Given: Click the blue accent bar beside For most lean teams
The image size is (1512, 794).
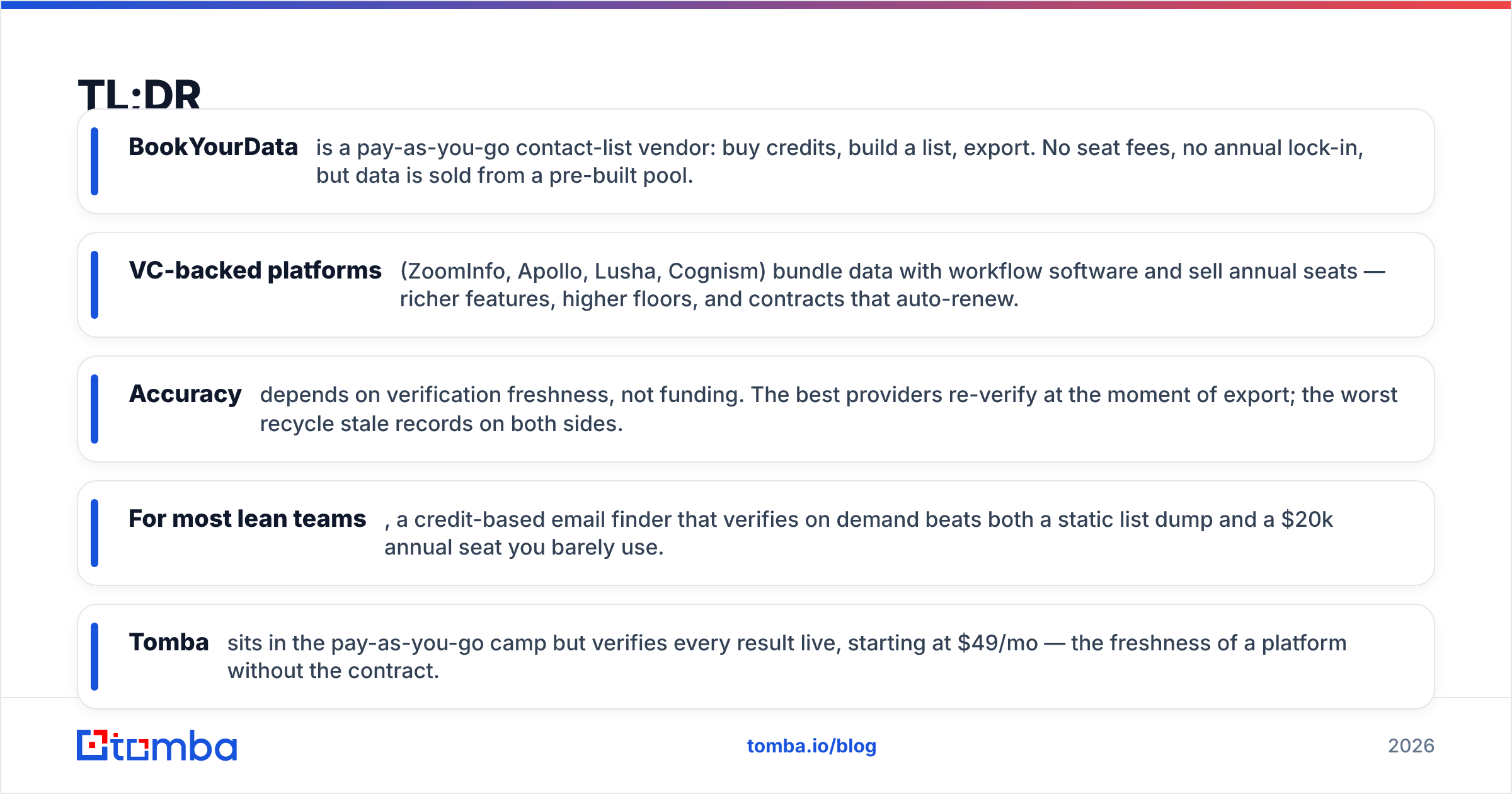Looking at the screenshot, I should (94, 533).
